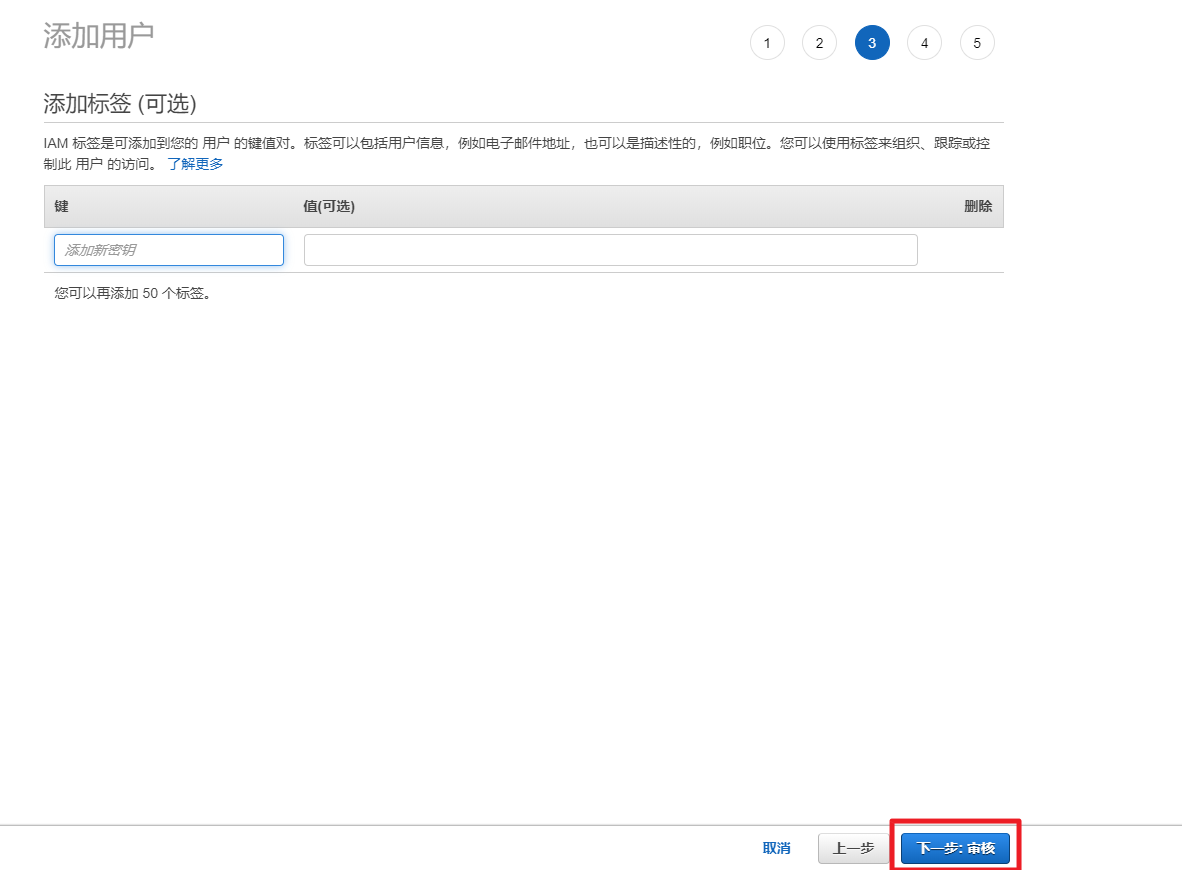Click the 键 column header
Image resolution: width=1182 pixels, height=870 pixels.
point(62,206)
